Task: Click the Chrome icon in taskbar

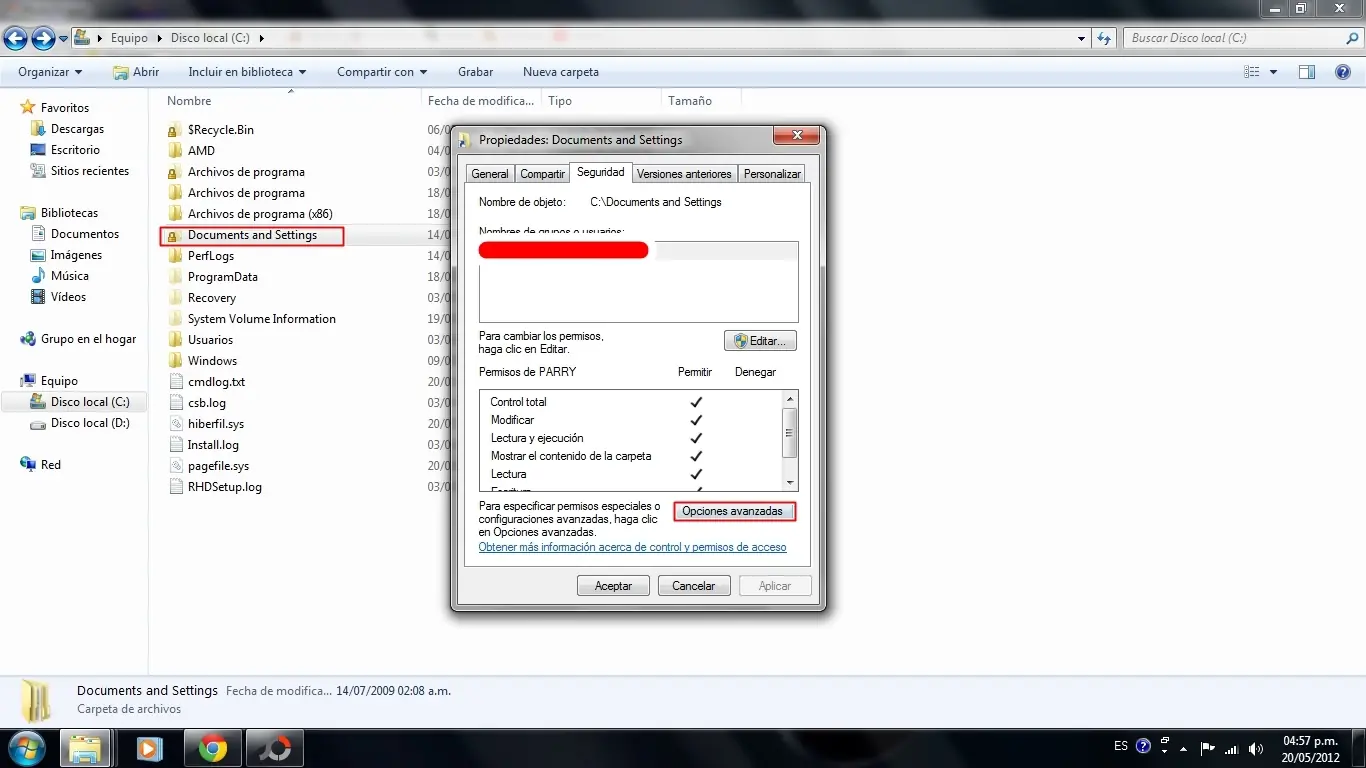Action: [x=212, y=748]
